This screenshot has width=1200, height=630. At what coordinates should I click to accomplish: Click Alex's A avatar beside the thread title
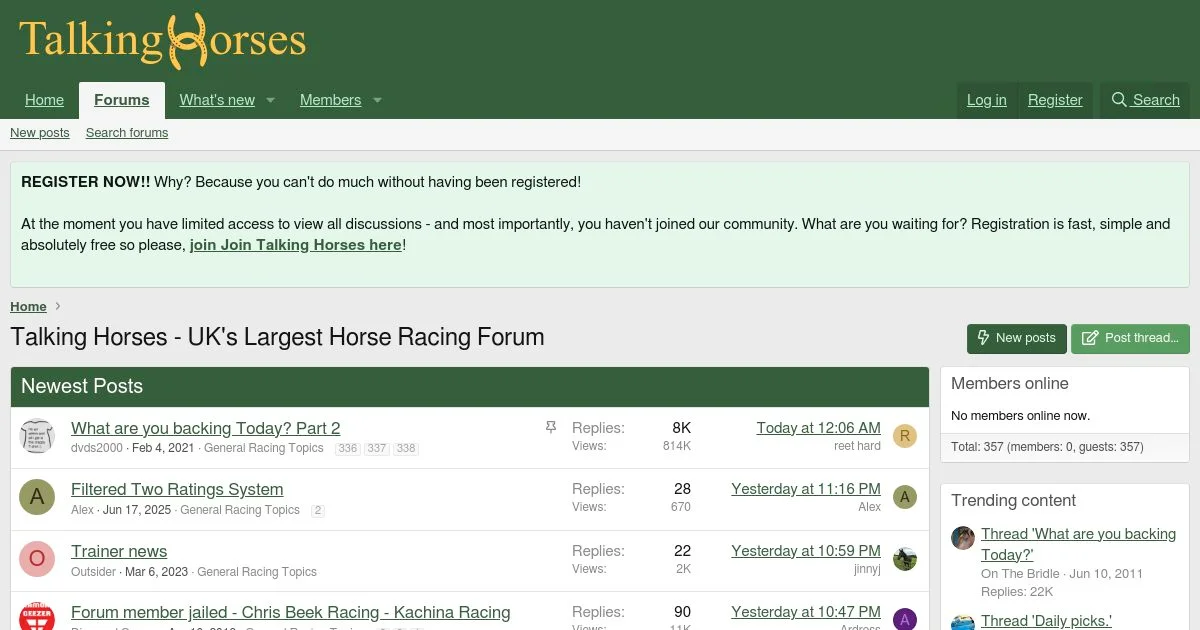pyautogui.click(x=37, y=497)
